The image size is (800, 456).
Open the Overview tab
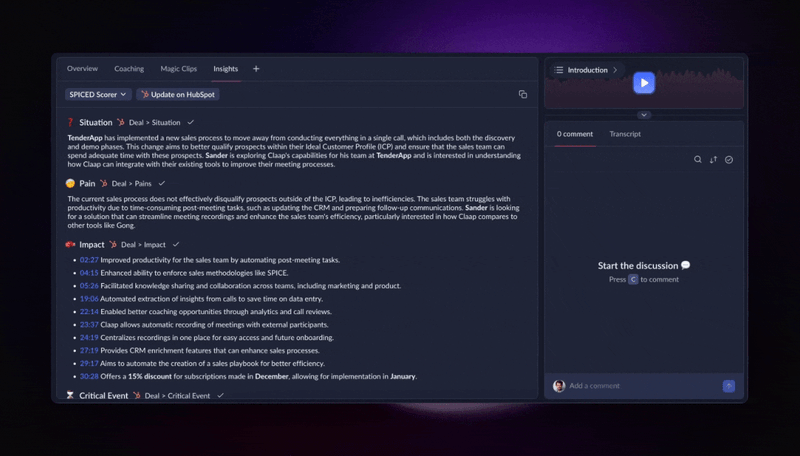click(82, 68)
